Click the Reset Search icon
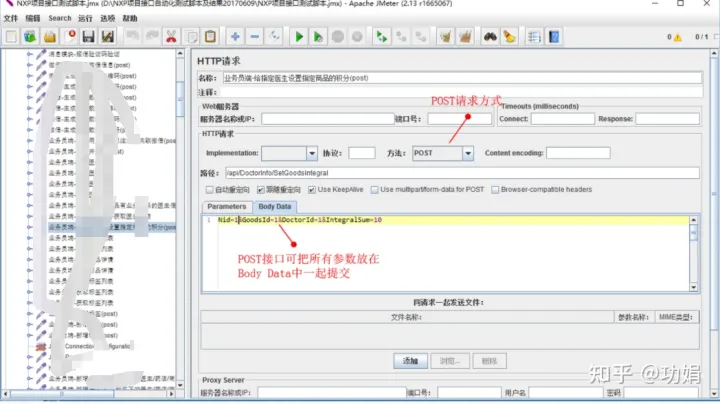 tap(509, 37)
